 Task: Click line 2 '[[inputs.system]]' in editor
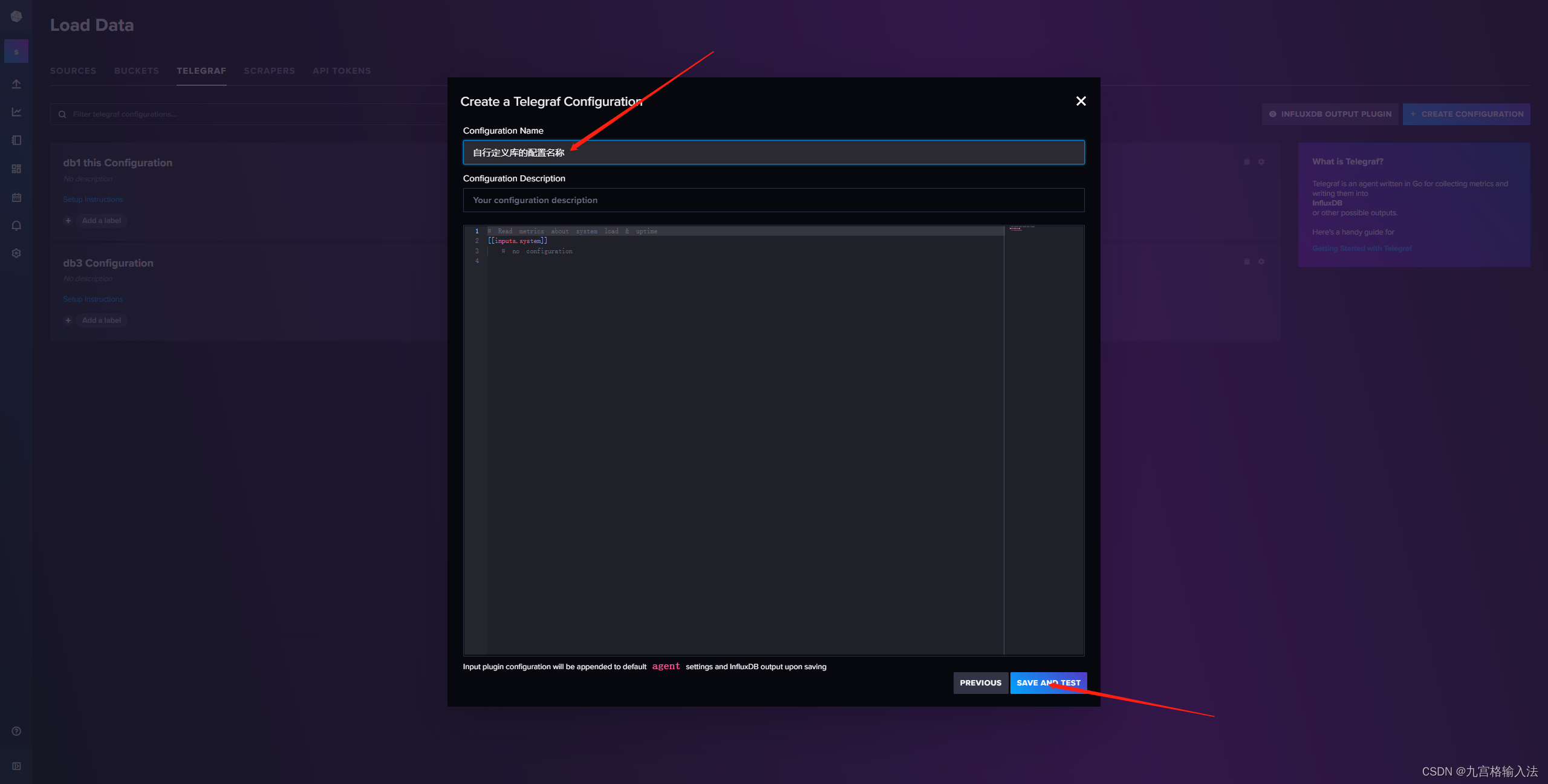[518, 241]
